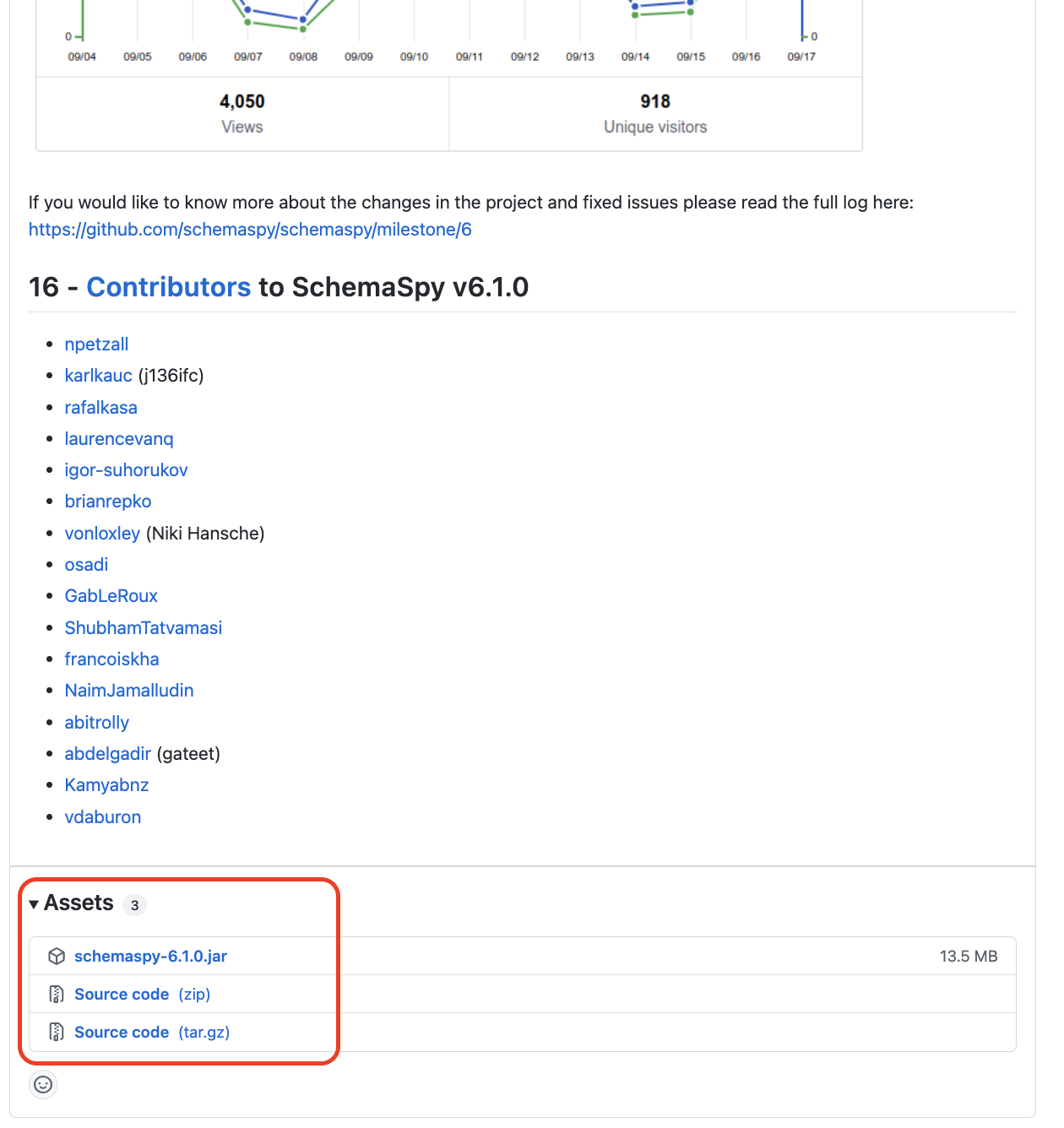The width and height of the screenshot is (1064, 1128).
Task: Click the archive icon beside Source code (tar.gz)
Action: tap(57, 1032)
